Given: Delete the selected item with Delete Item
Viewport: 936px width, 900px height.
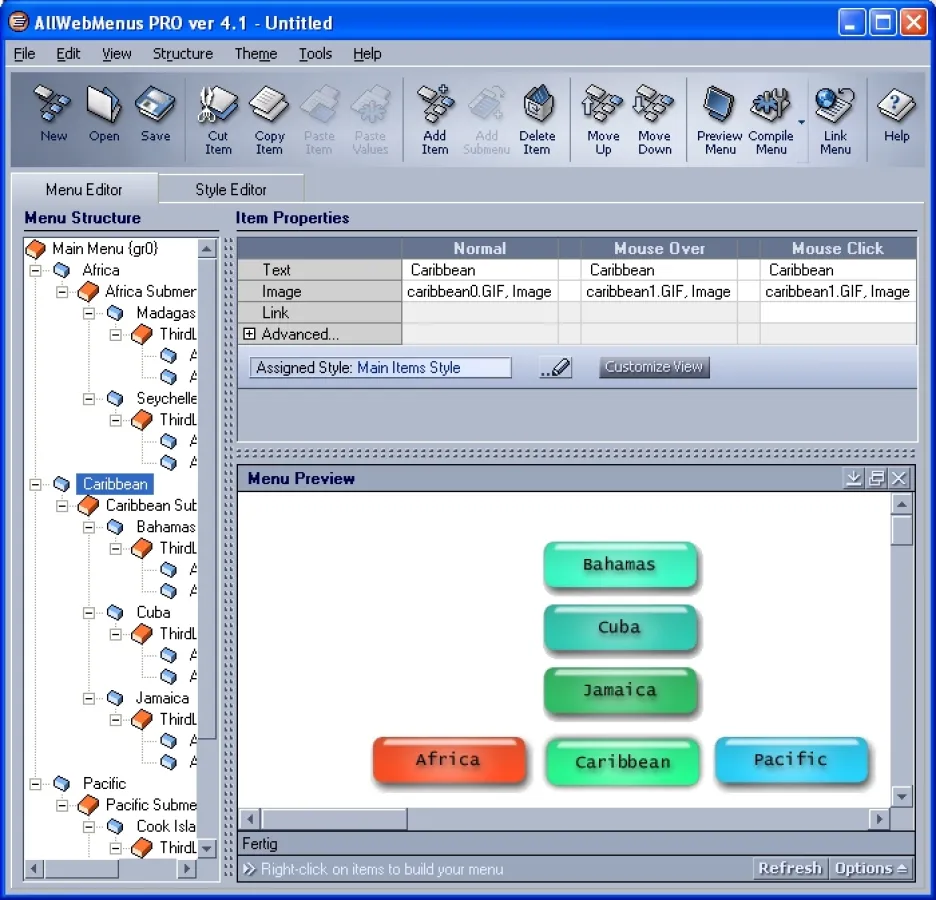Looking at the screenshot, I should click(537, 120).
